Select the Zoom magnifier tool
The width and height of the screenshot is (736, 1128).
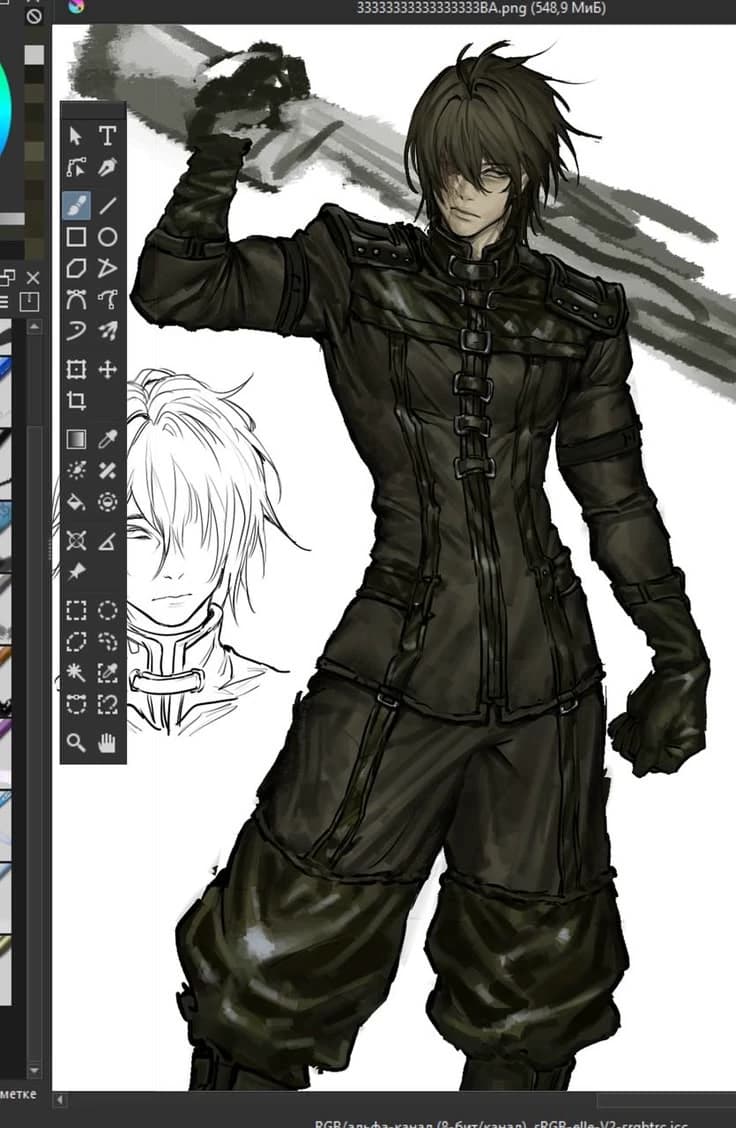pos(76,742)
